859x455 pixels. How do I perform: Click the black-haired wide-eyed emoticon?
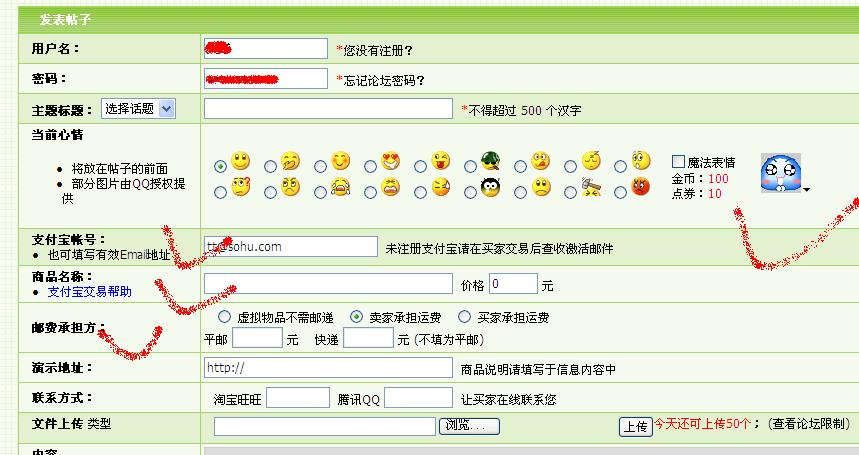(490, 186)
